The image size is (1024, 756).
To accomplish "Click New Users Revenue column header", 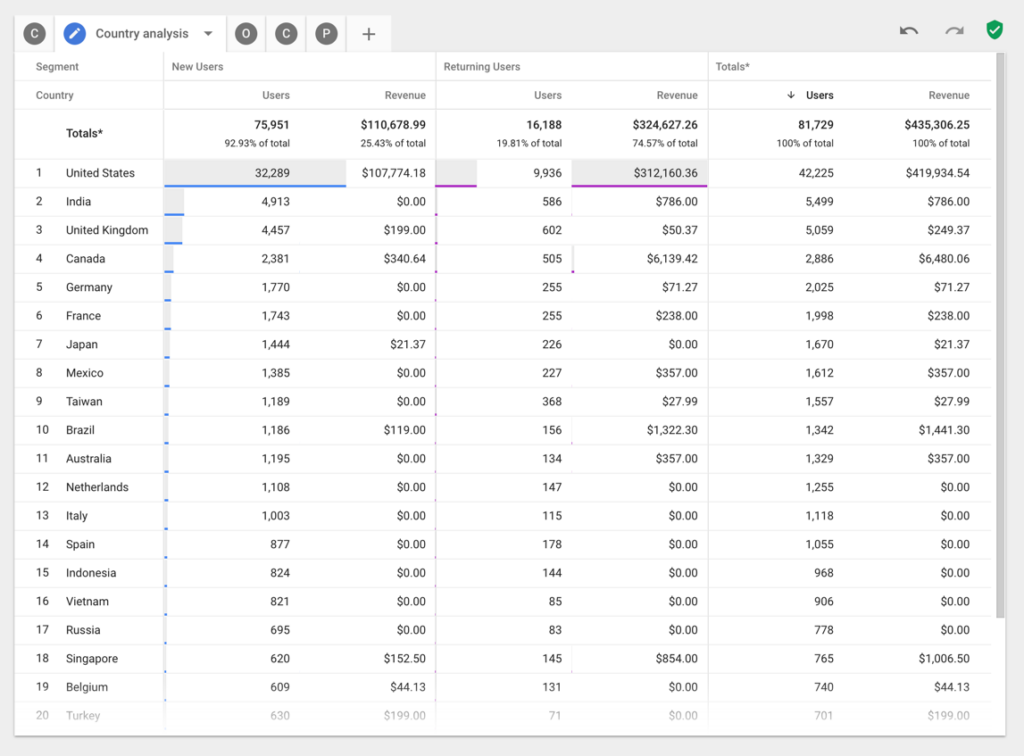I will 405,95.
